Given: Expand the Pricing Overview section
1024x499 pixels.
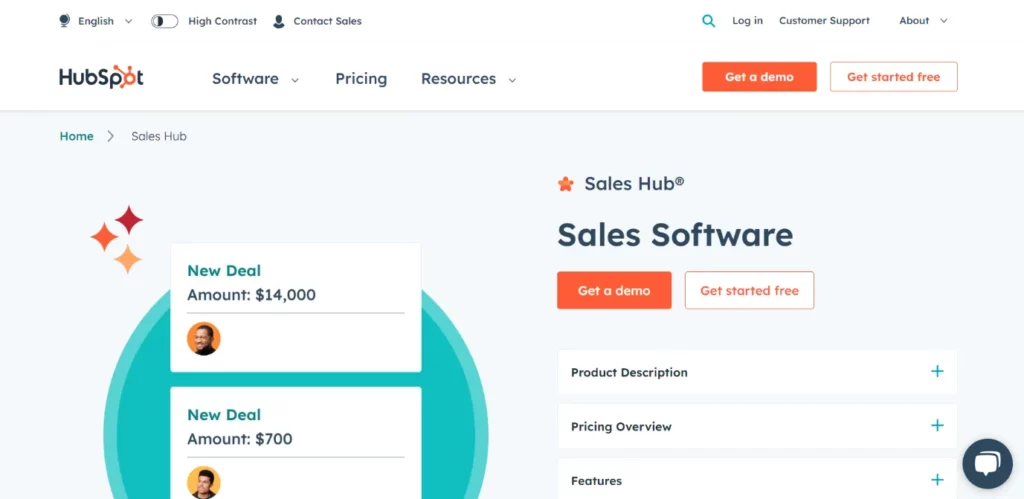Looking at the screenshot, I should [x=757, y=426].
